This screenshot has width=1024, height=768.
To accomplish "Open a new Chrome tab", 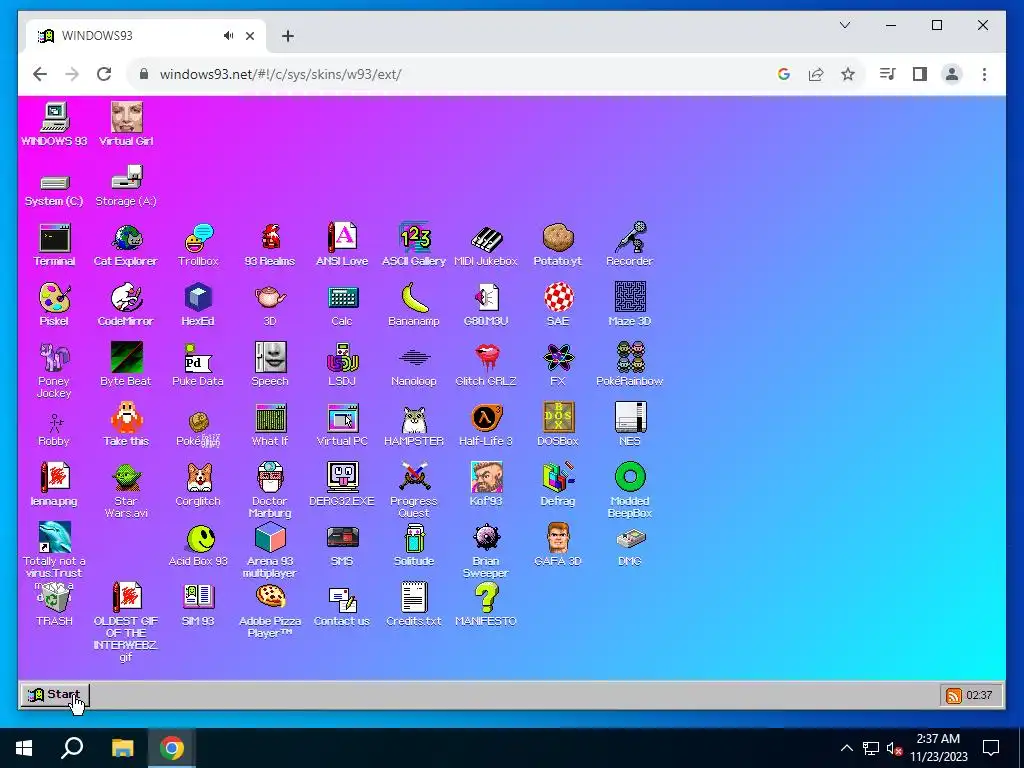I will [287, 36].
